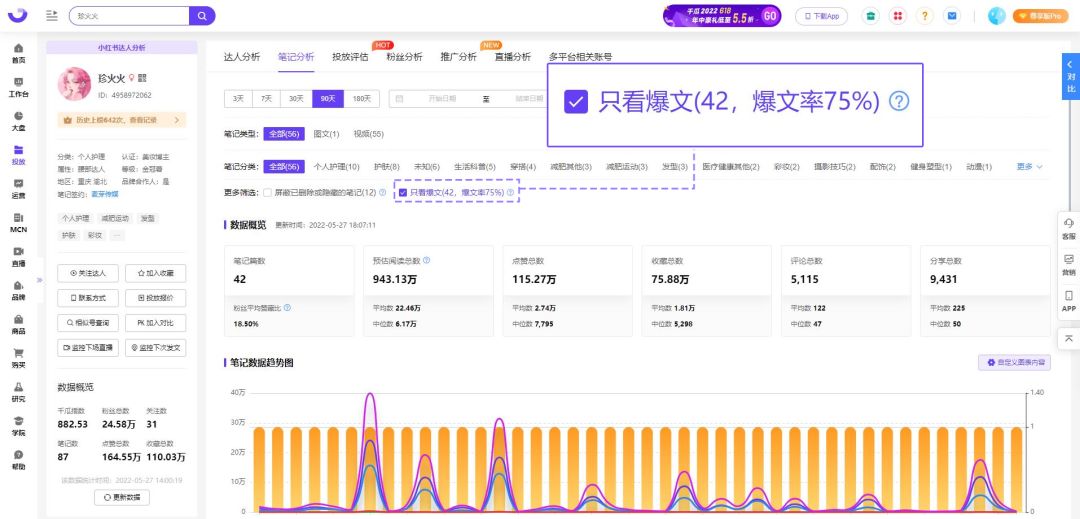
Task: Switch to the 达人分析 tab
Action: (x=241, y=57)
